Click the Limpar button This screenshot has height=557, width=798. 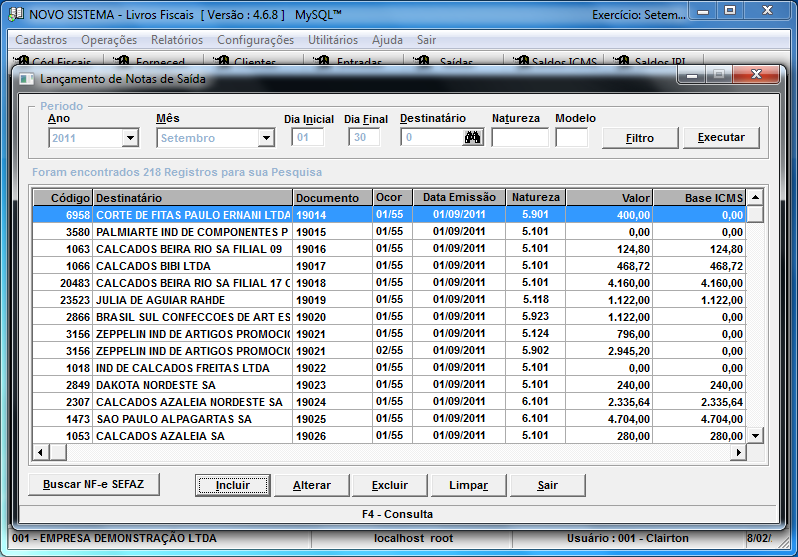[x=468, y=485]
